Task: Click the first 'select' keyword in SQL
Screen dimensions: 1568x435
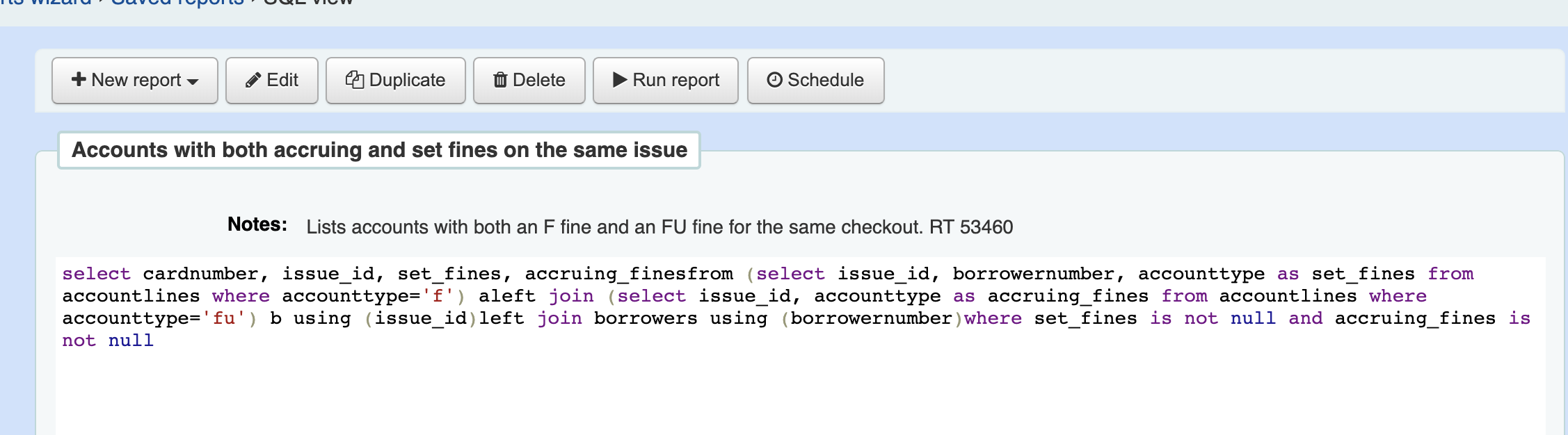Action: pos(96,274)
